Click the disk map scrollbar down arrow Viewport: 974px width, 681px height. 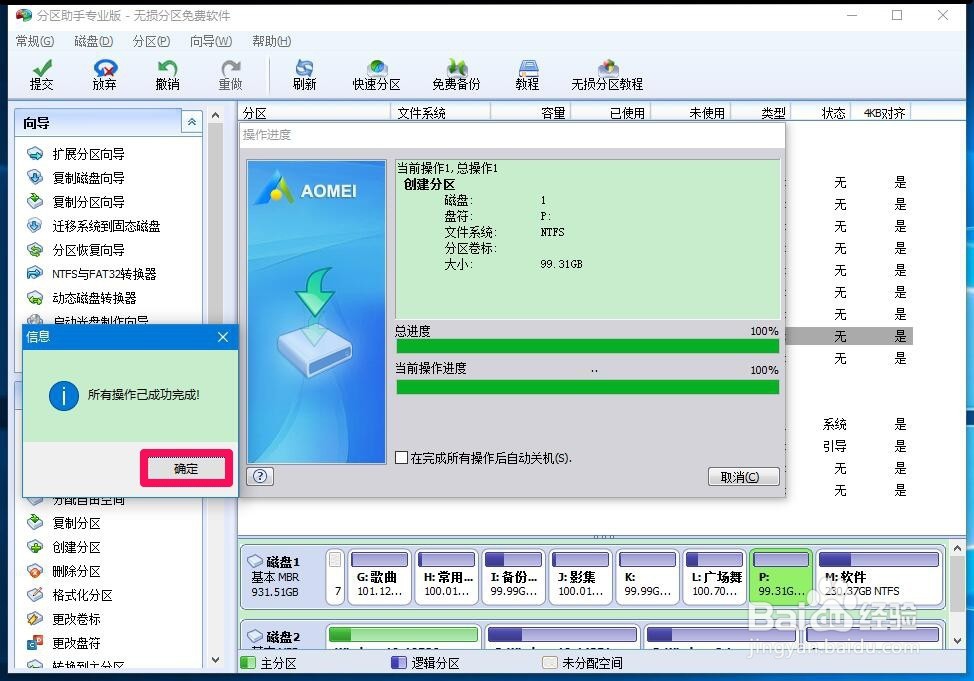click(957, 641)
